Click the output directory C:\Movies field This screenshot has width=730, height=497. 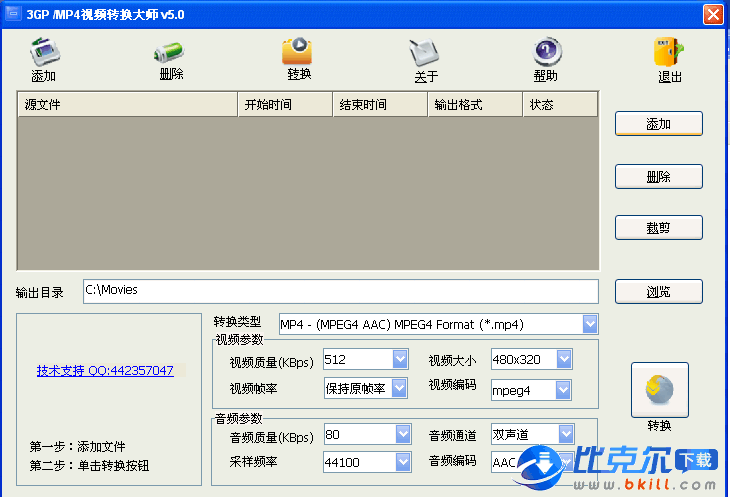(341, 291)
